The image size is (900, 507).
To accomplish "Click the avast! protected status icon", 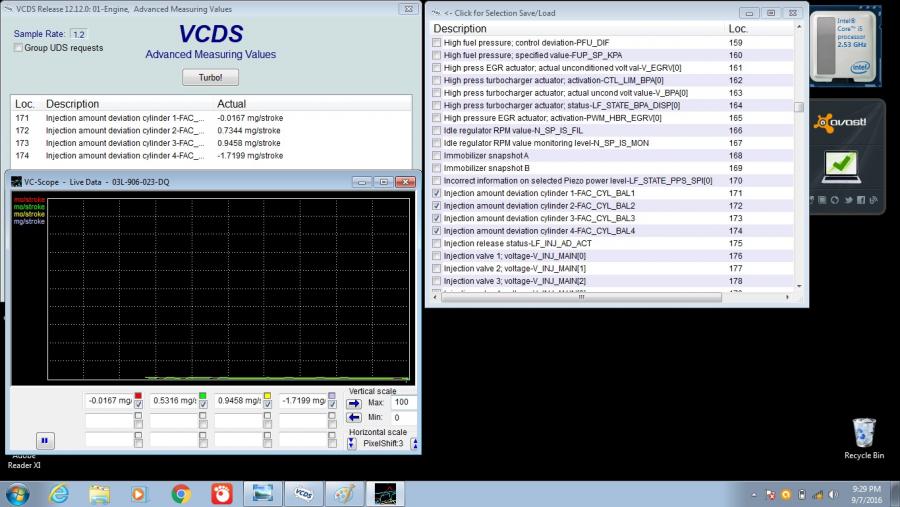I will pyautogui.click(x=842, y=161).
